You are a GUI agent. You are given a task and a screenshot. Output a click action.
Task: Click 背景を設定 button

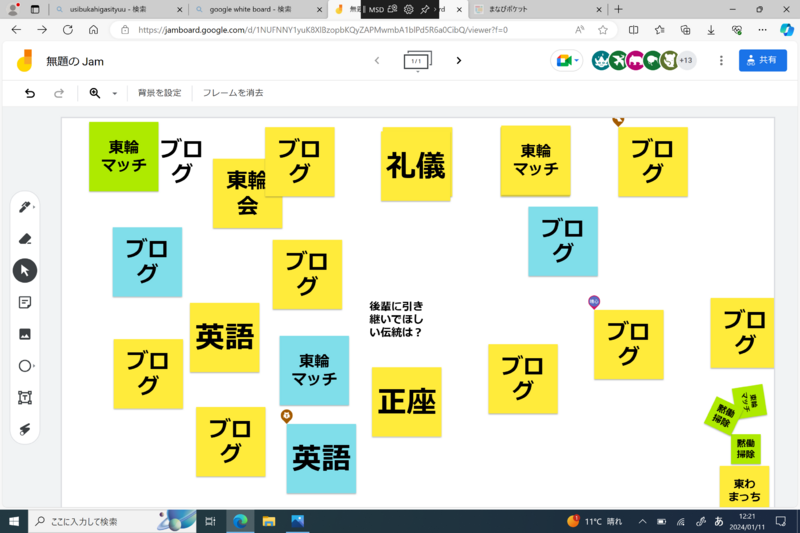(160, 93)
